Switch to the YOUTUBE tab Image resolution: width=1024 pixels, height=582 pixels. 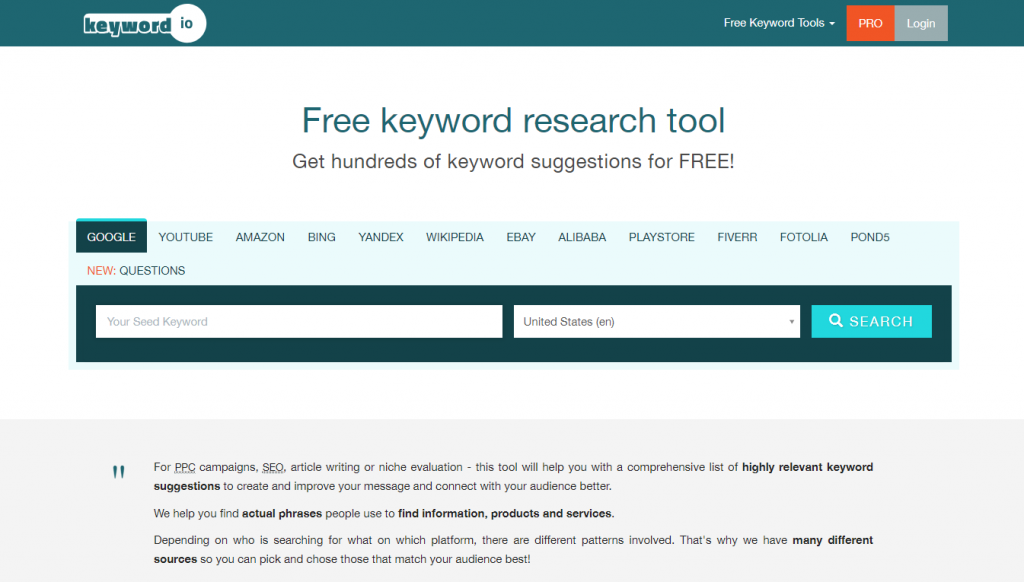click(185, 237)
